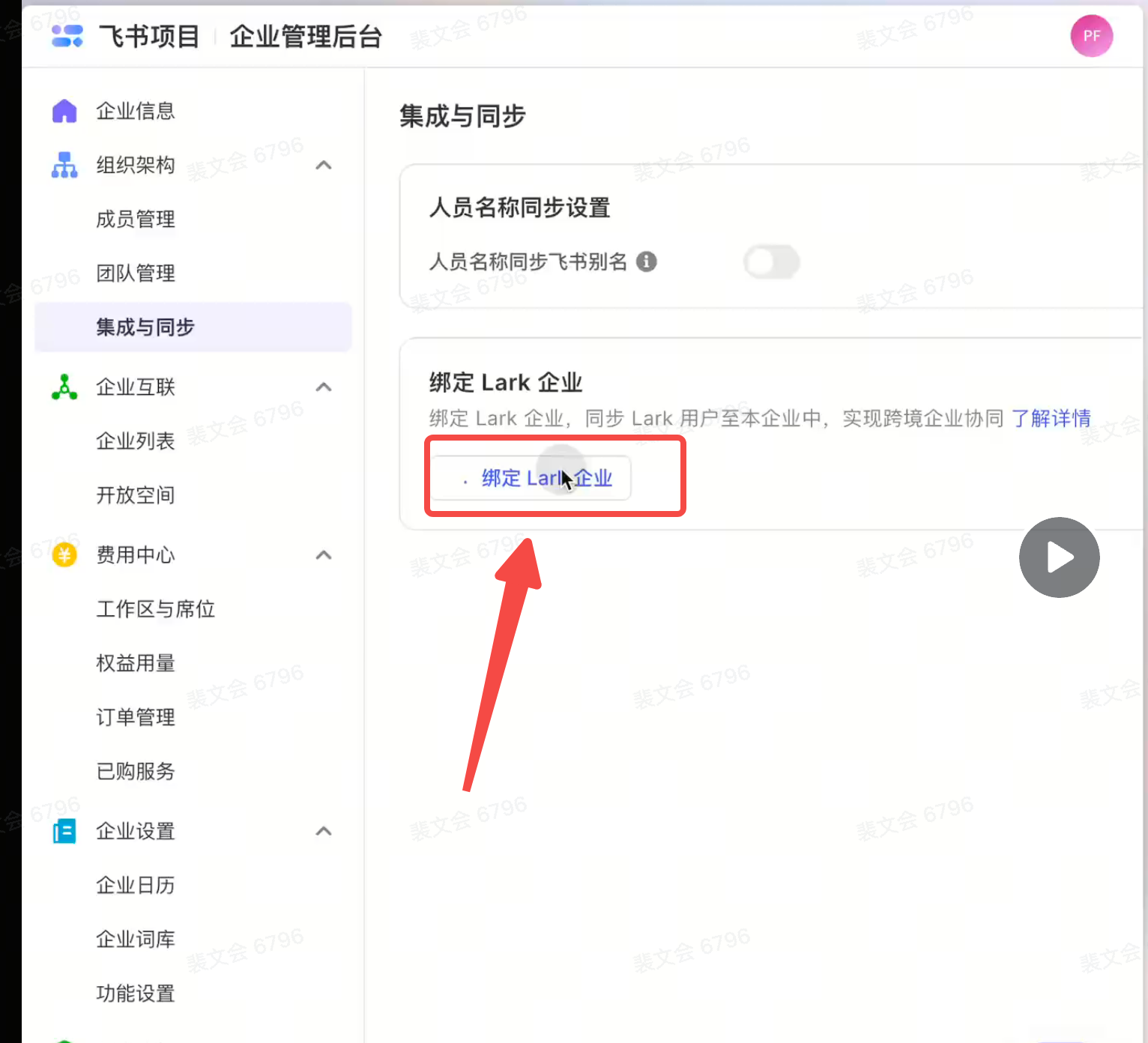The height and width of the screenshot is (1043, 1148).
Task: Click the 绑定 Lark 企业 button
Action: tap(531, 477)
